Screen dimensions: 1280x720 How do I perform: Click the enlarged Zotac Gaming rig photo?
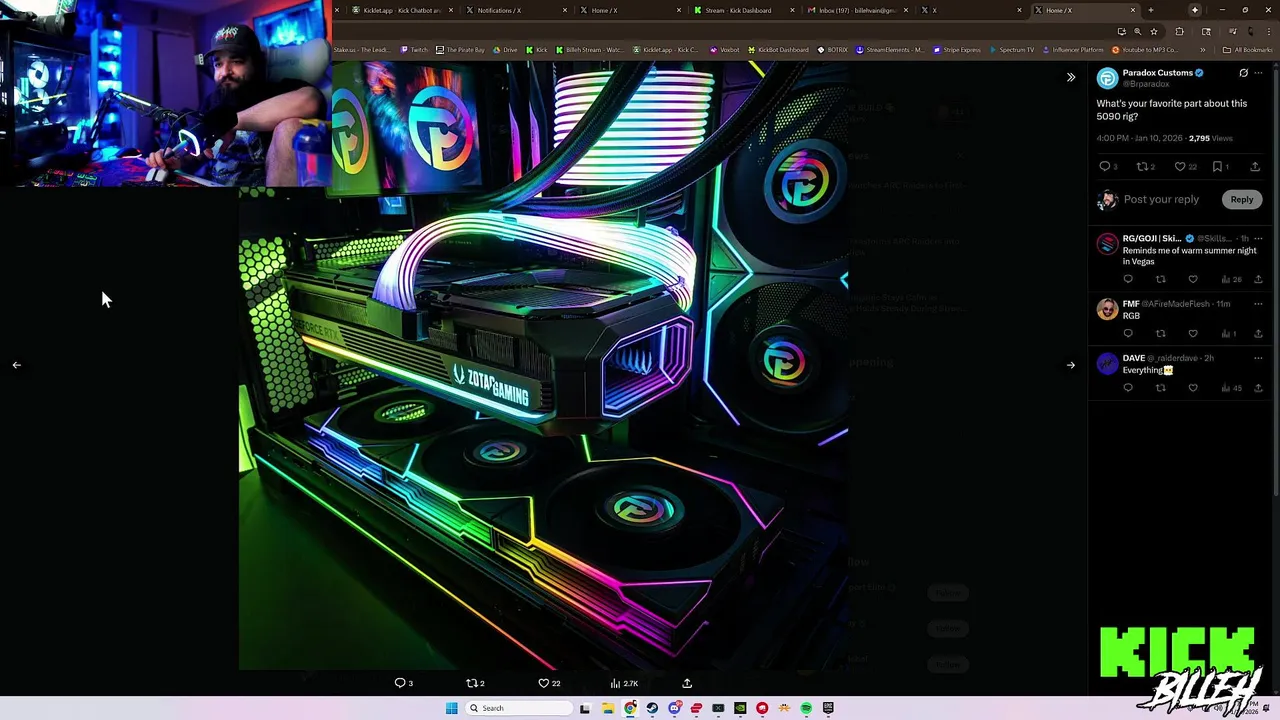coord(543,366)
